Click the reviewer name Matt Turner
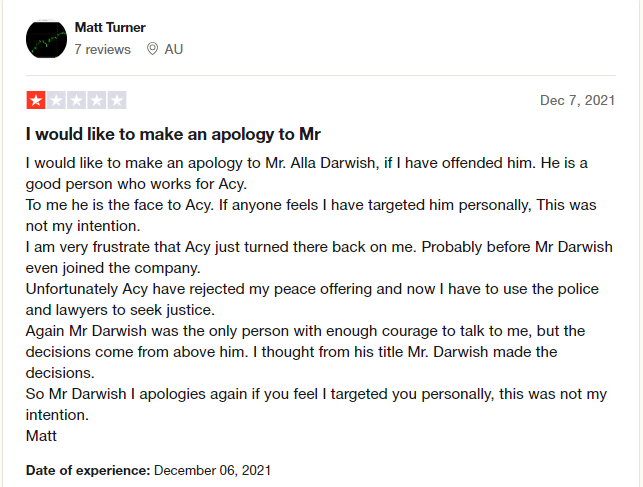Screen dimensions: 643x487 click(110, 27)
